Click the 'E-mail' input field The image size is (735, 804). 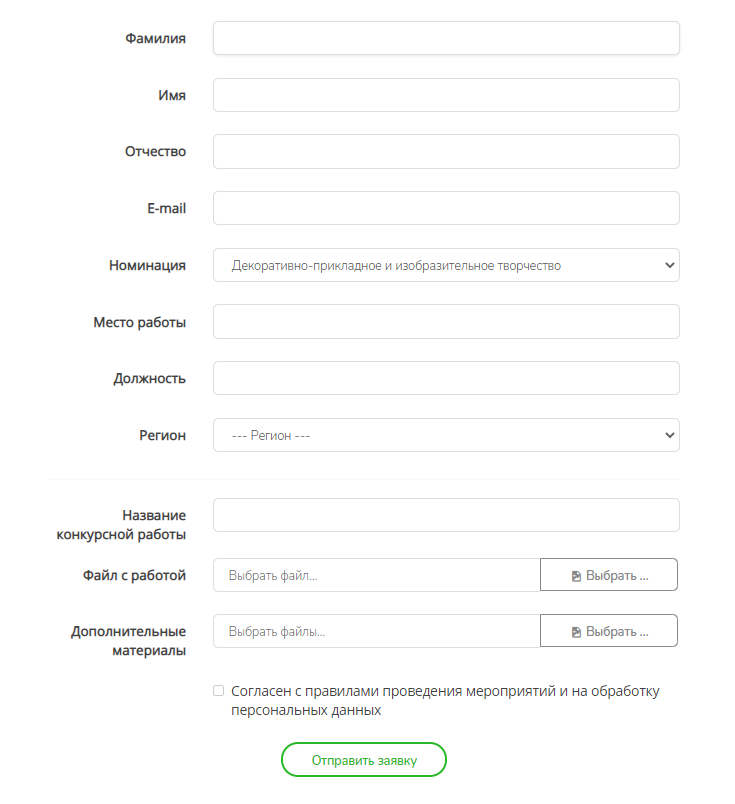click(x=446, y=208)
